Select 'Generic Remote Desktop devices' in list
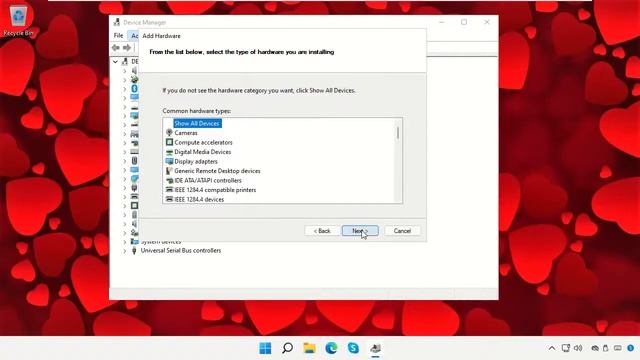Viewport: 640px width, 360px height. (x=217, y=171)
